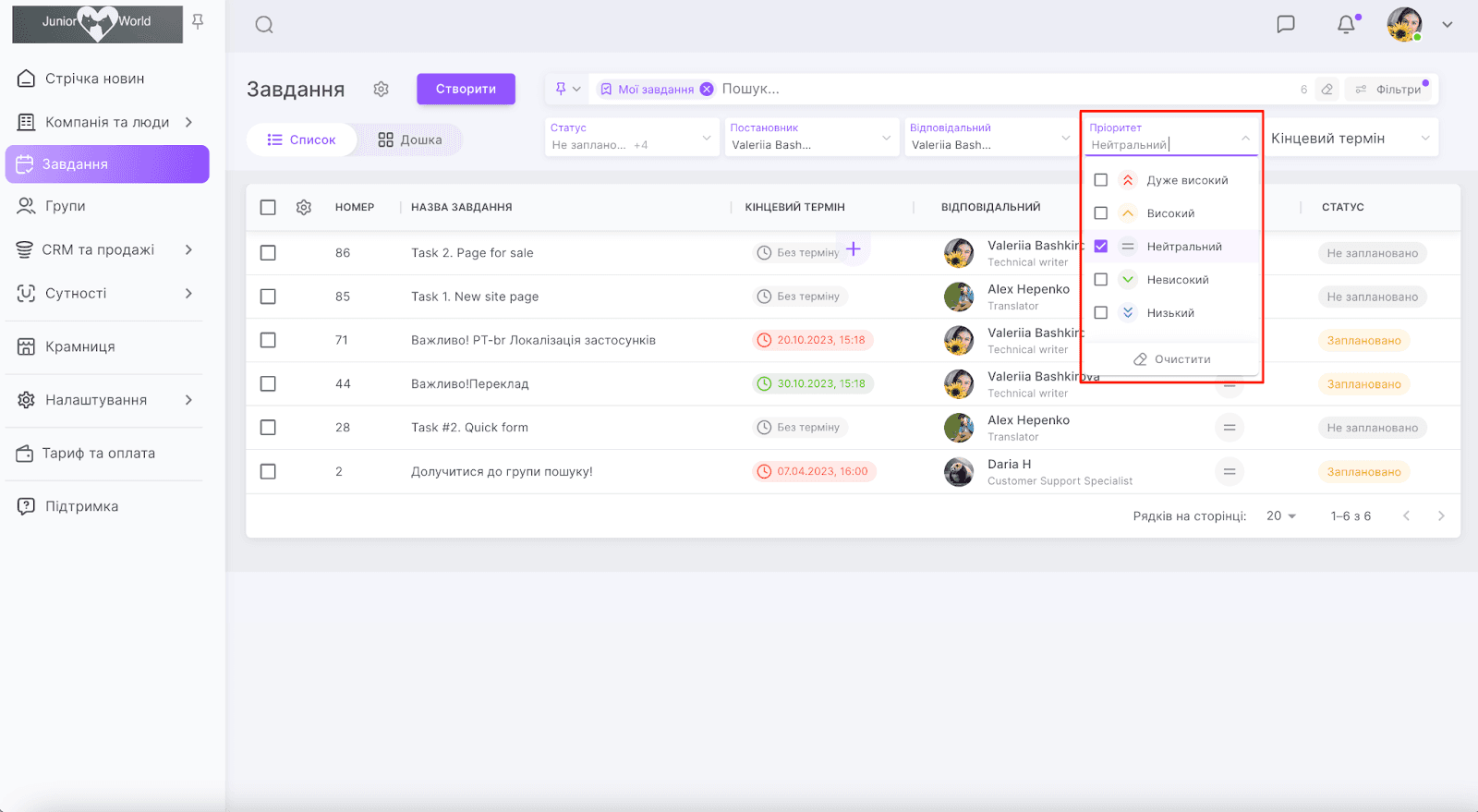Image resolution: width=1478 pixels, height=812 pixels.
Task: Open settings gear next to Завдання title
Action: tap(381, 90)
